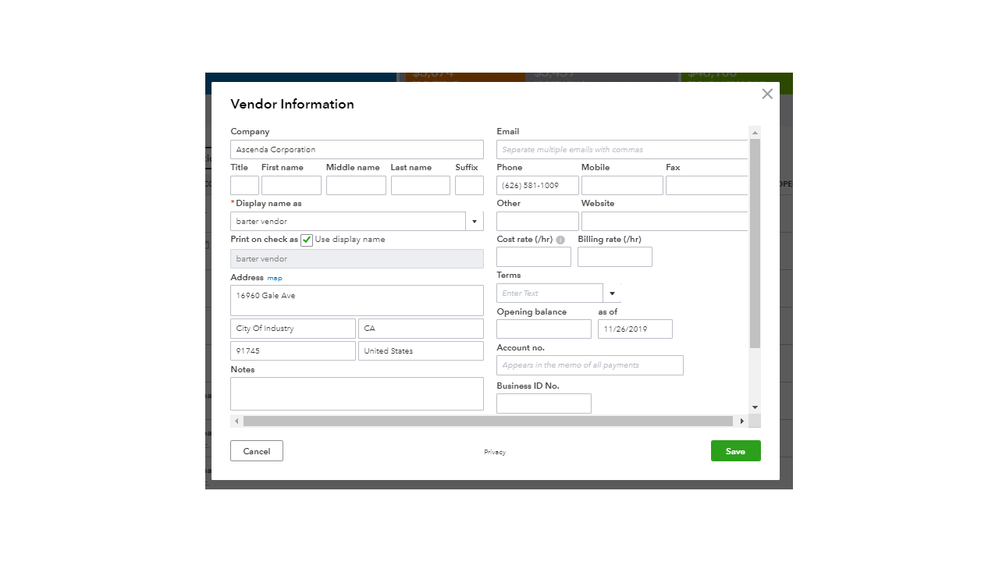Open the address map link
Screen dimensions: 999x562
pyautogui.click(x=275, y=278)
